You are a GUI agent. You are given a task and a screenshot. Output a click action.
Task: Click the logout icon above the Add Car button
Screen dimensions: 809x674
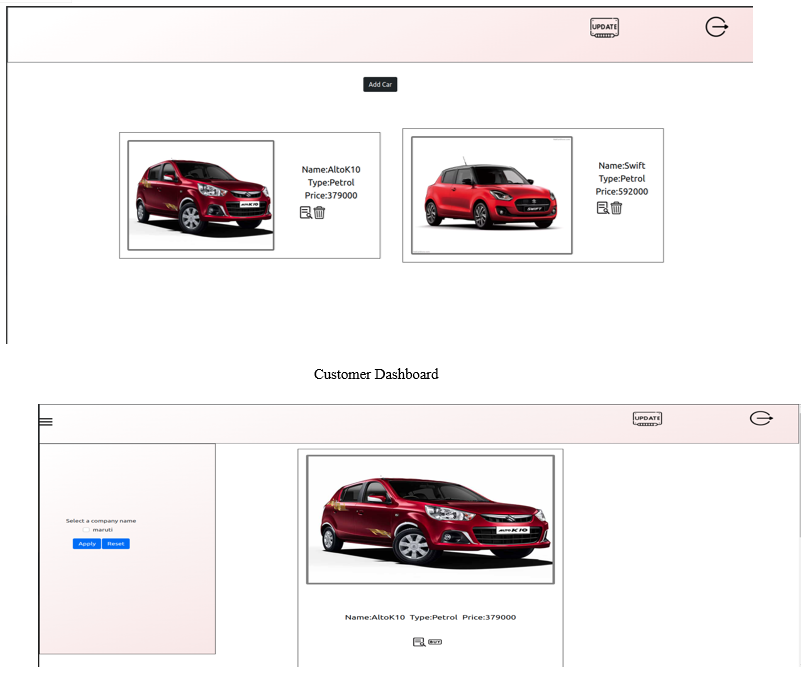point(717,27)
